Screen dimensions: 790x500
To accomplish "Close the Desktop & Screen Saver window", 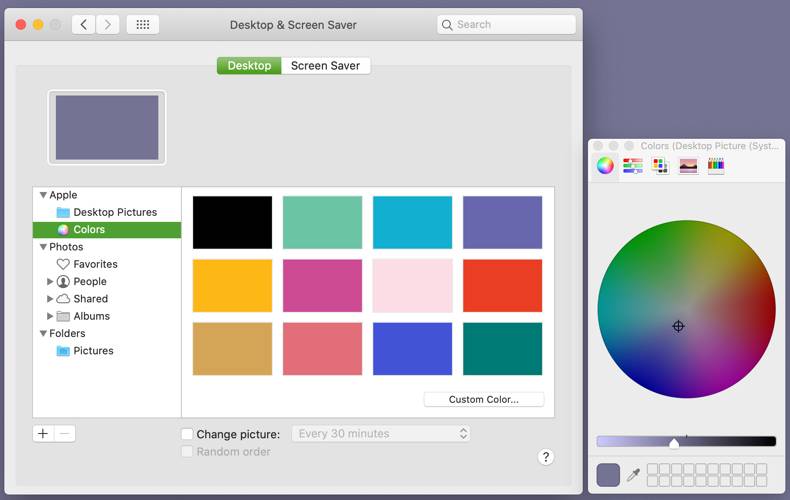I will pos(21,24).
